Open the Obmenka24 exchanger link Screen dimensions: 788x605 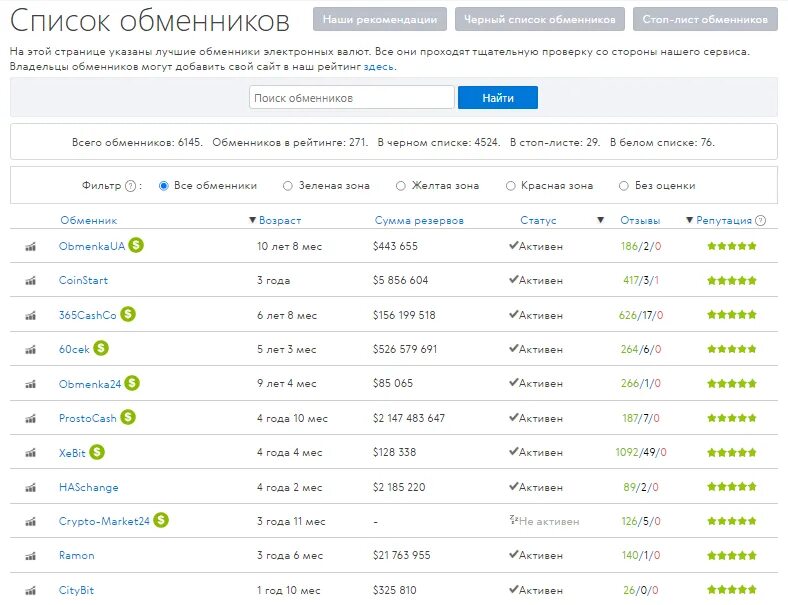coord(90,384)
